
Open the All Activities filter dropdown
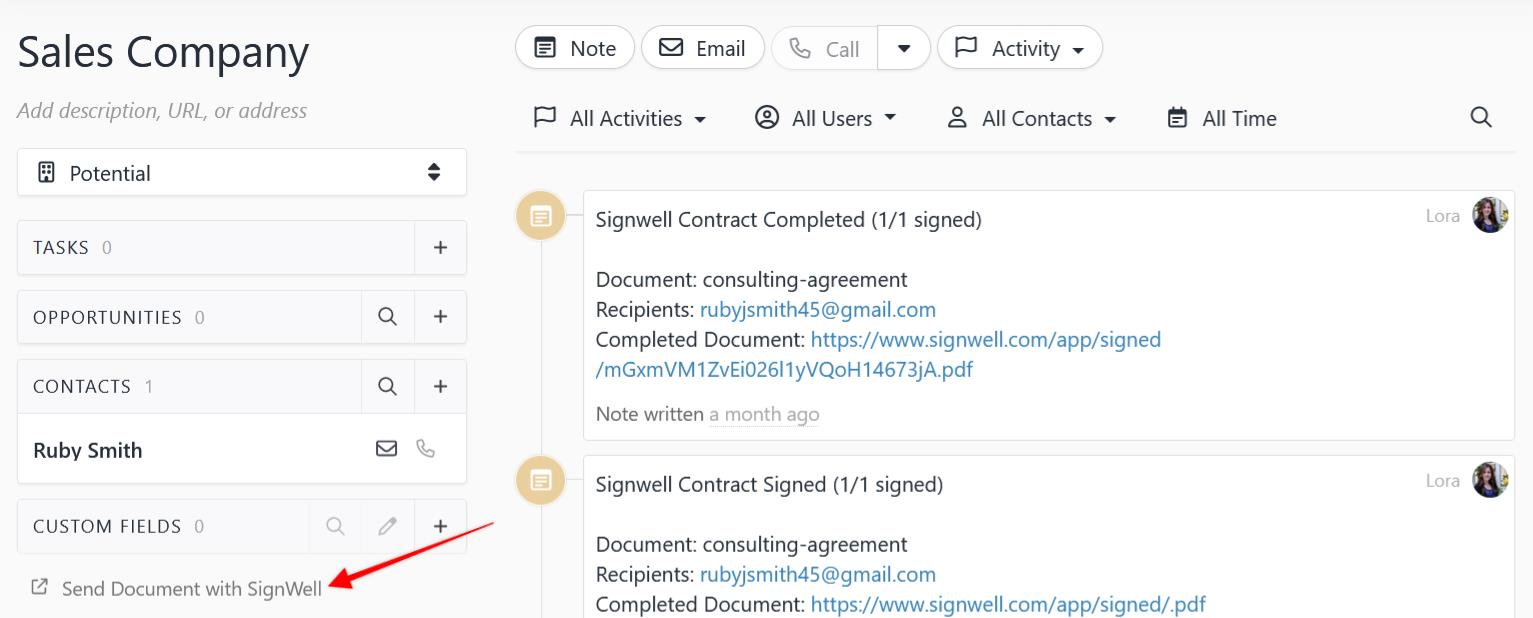[x=620, y=117]
